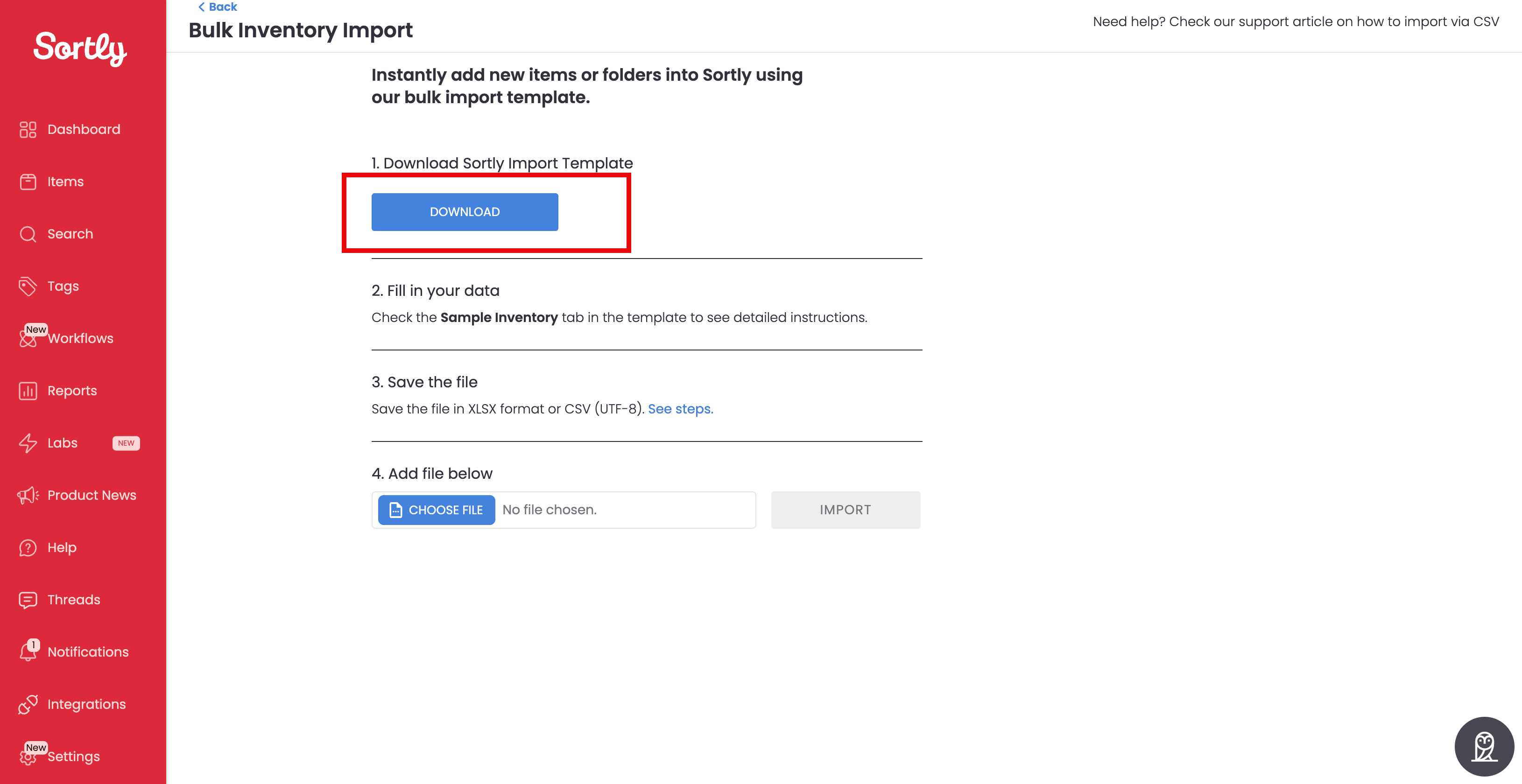Open the Workflows icon in sidebar
The image size is (1522, 784).
click(x=27, y=339)
